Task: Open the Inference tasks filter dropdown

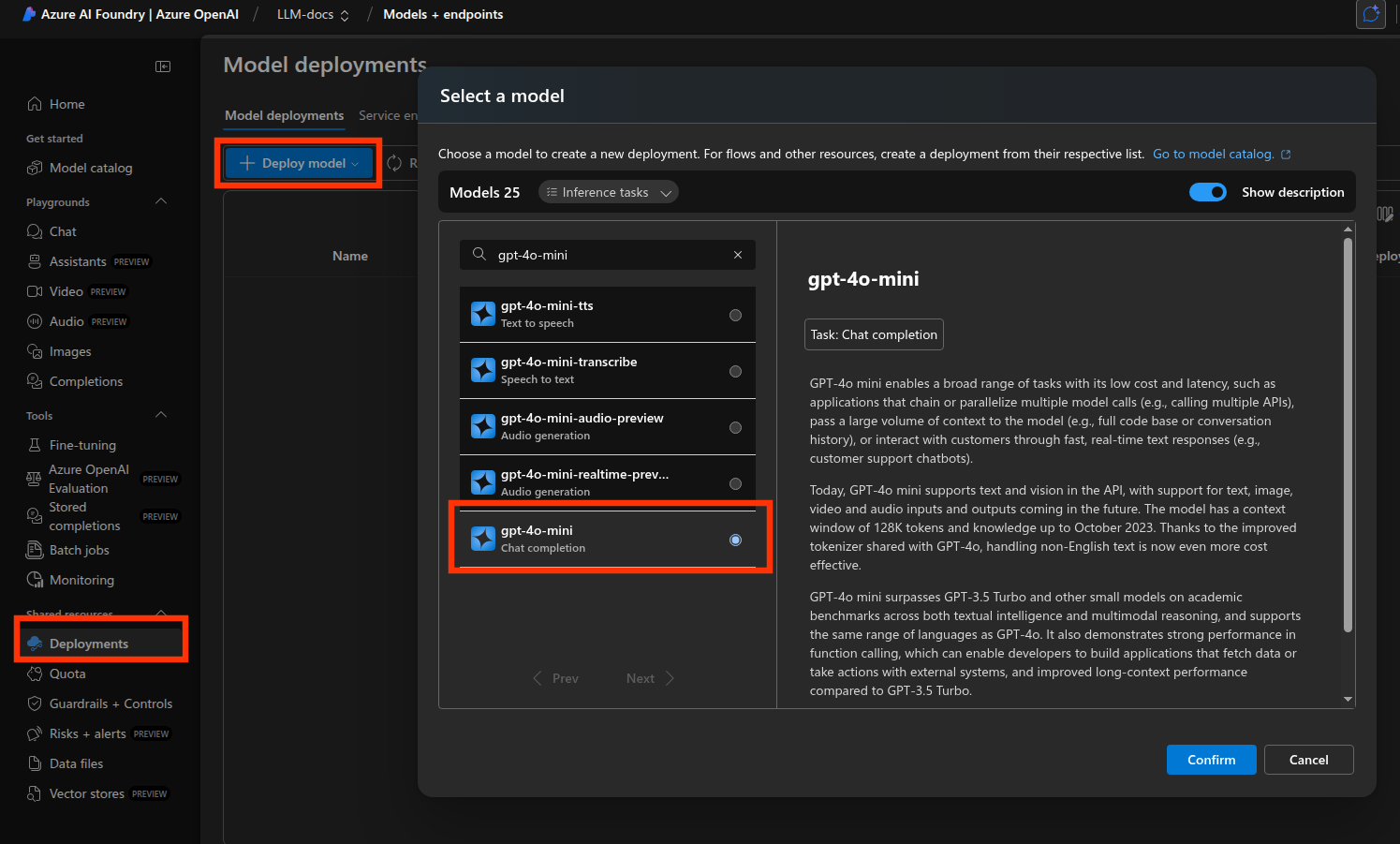Action: (x=609, y=192)
